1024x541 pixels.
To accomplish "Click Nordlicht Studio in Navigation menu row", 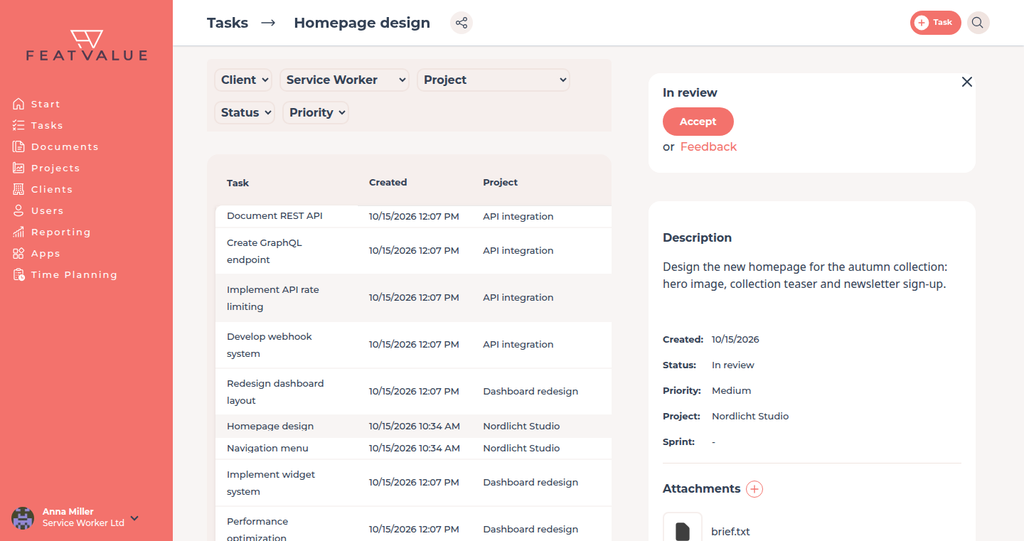I will coord(521,448).
